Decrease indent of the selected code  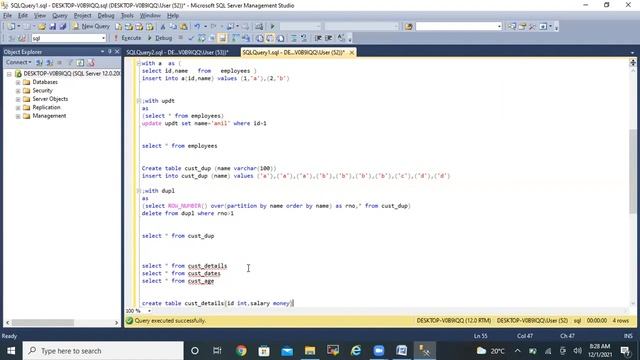(318, 38)
